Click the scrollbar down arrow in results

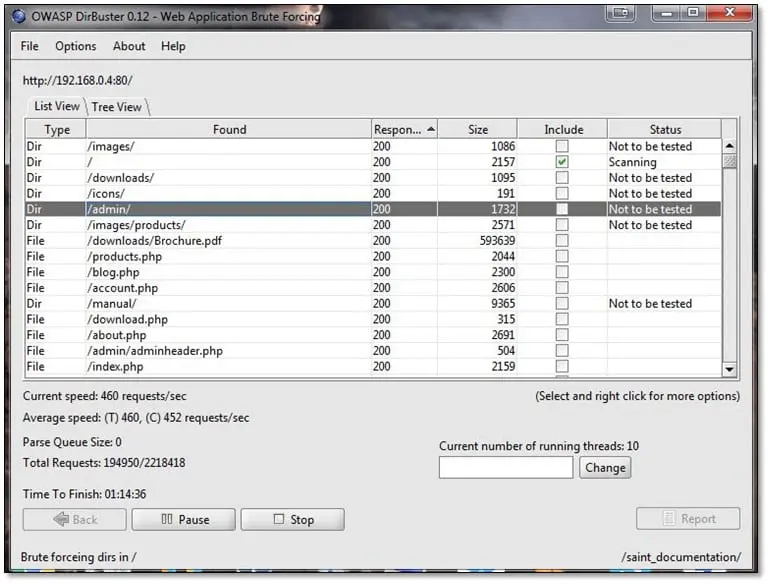729,369
